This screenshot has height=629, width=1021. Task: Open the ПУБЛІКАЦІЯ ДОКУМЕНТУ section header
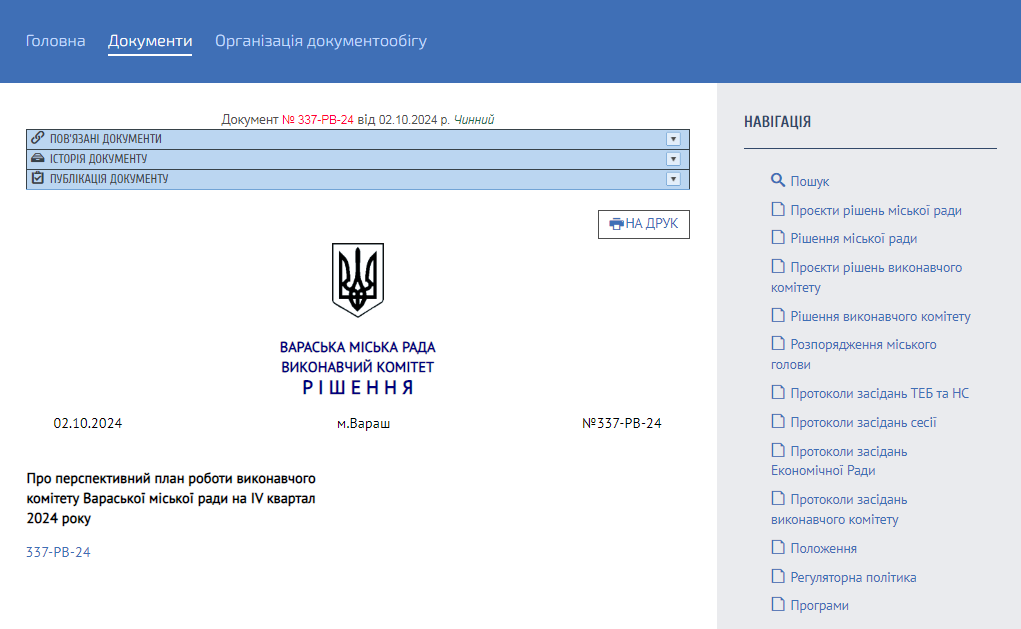click(357, 179)
